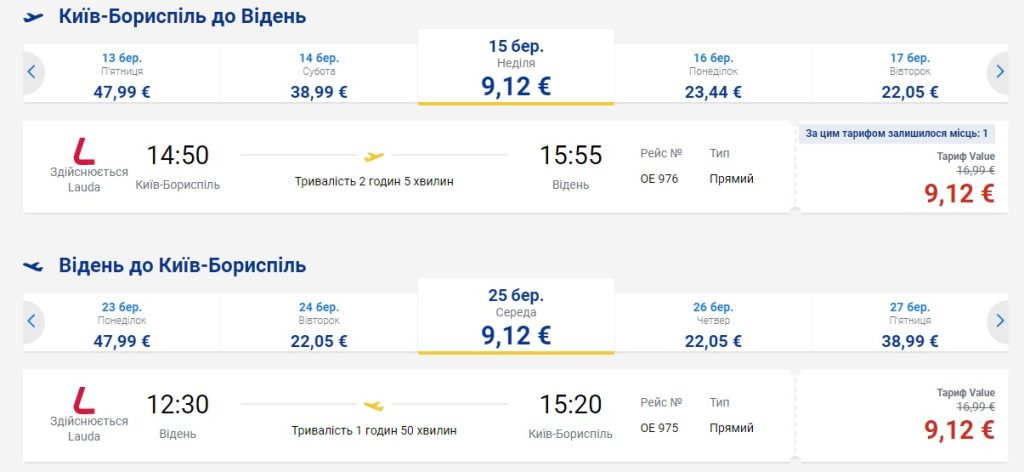Pick 17 бер. Вівторок for 22,05 €
Viewport: 1024px width, 472px height.
click(x=909, y=75)
